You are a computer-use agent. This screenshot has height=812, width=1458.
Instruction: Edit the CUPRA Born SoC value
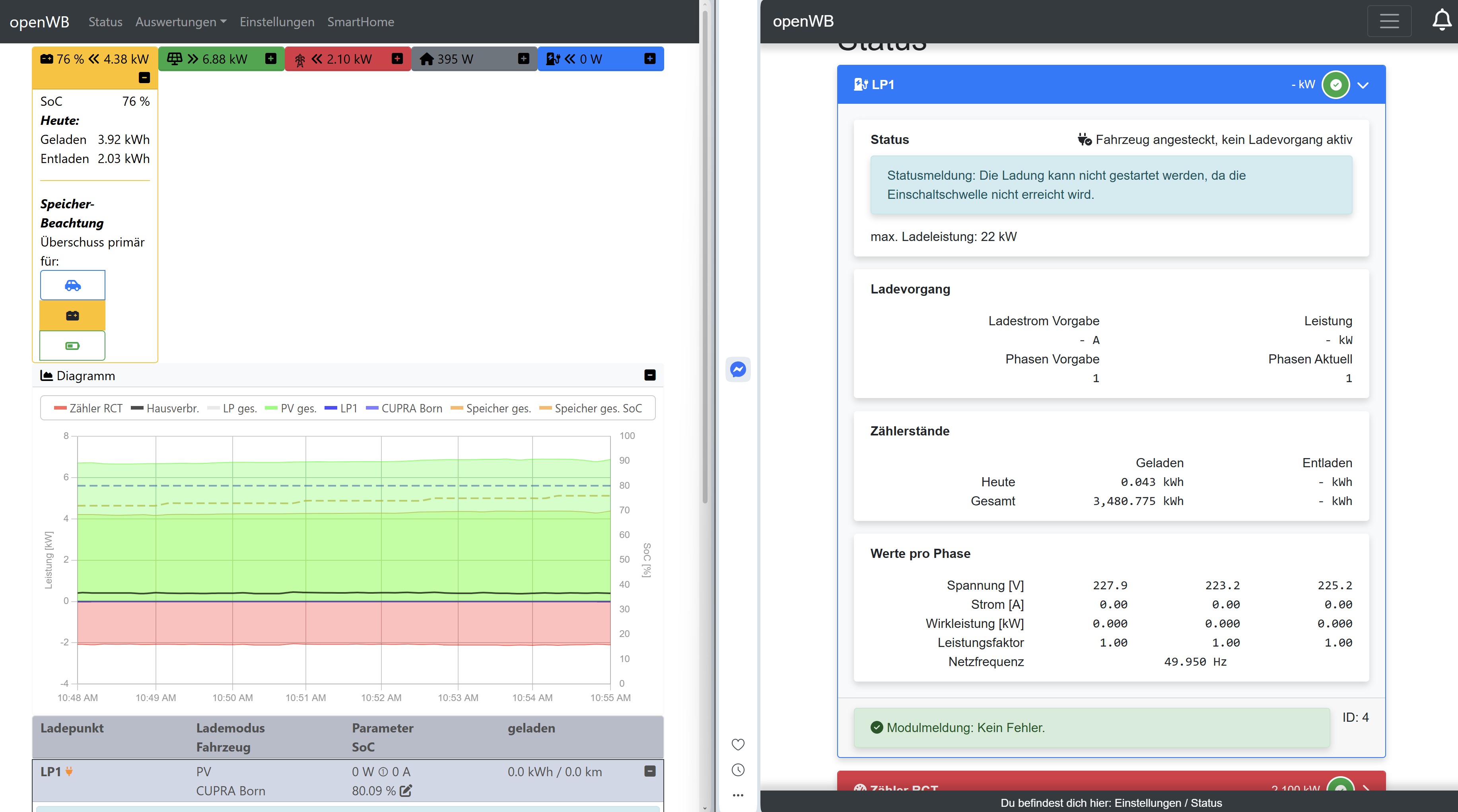pos(406,791)
